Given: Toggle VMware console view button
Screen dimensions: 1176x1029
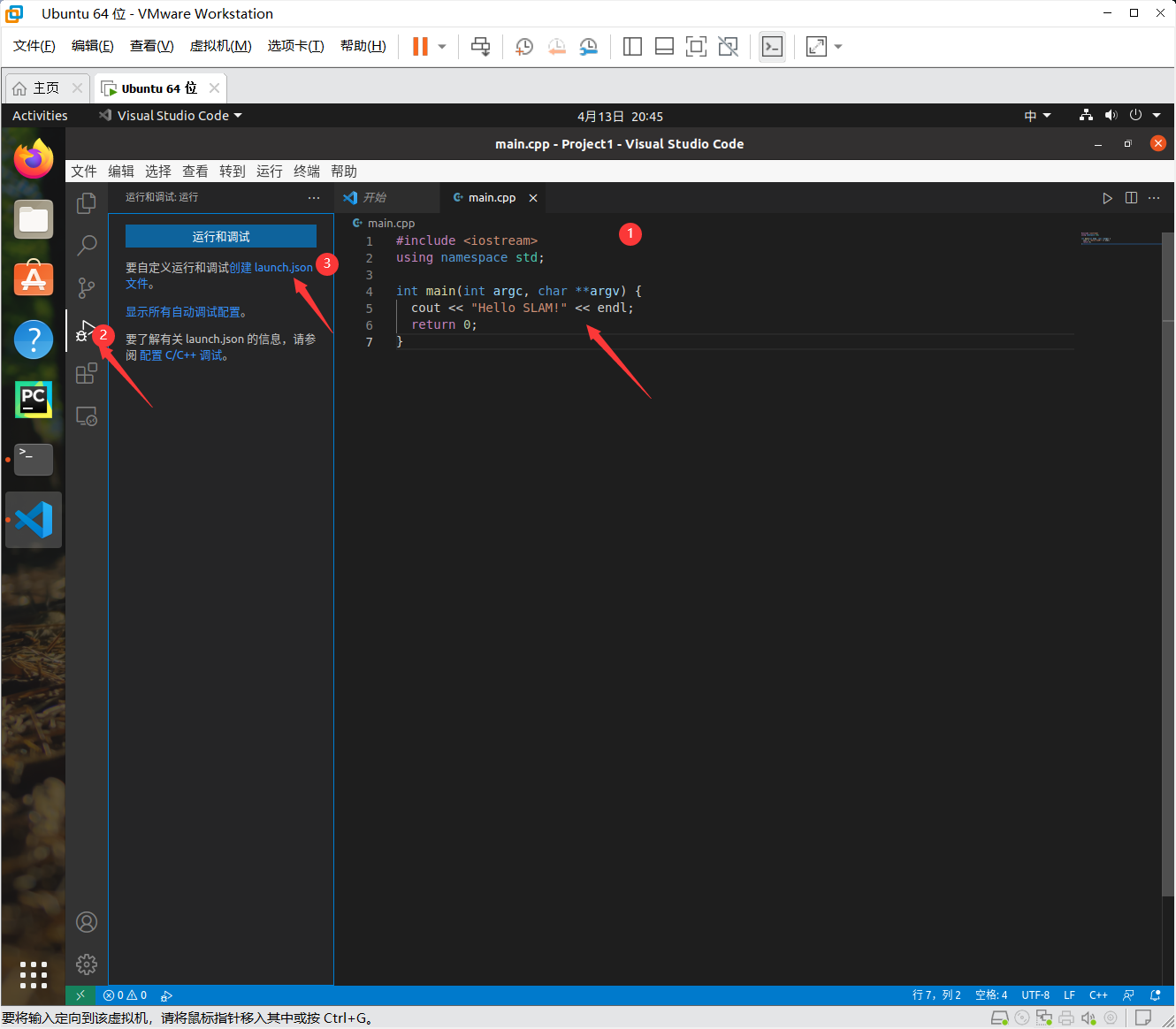Looking at the screenshot, I should [772, 47].
